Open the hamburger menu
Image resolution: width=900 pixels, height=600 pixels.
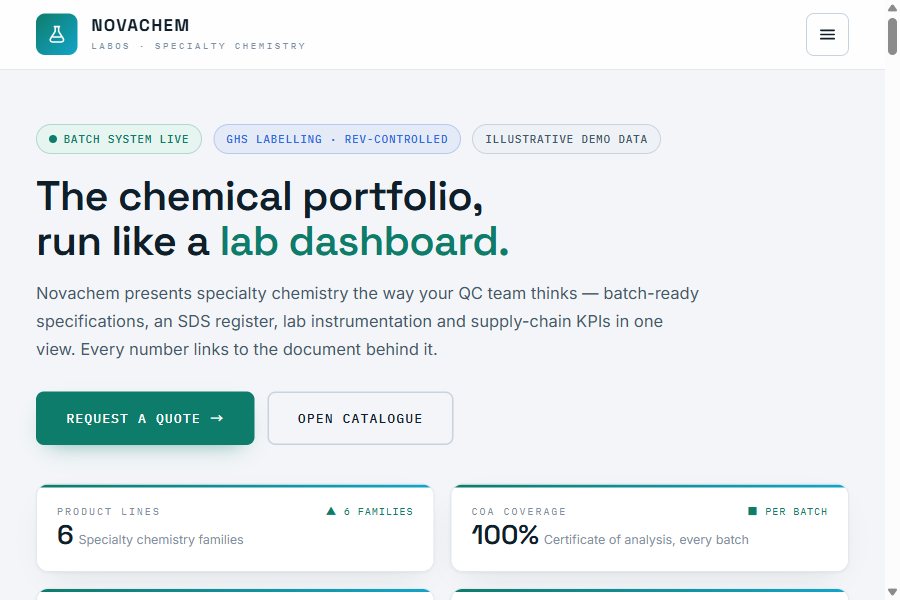point(827,34)
